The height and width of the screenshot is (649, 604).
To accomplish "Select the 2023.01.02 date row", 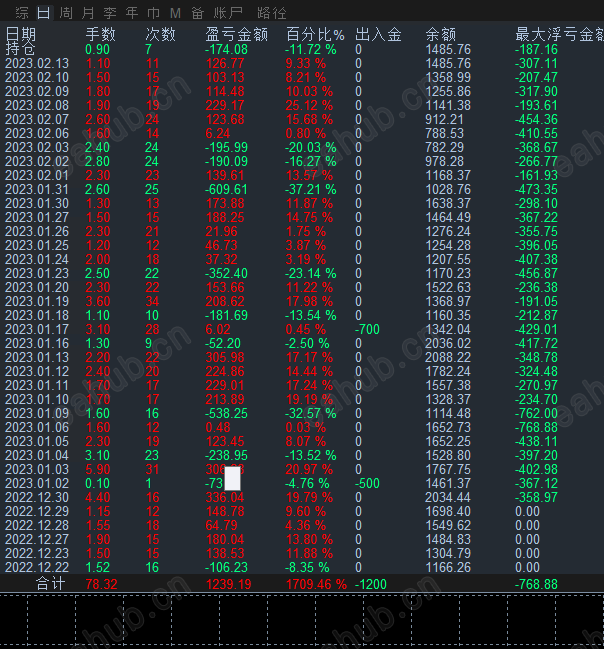I will click(x=37, y=483).
